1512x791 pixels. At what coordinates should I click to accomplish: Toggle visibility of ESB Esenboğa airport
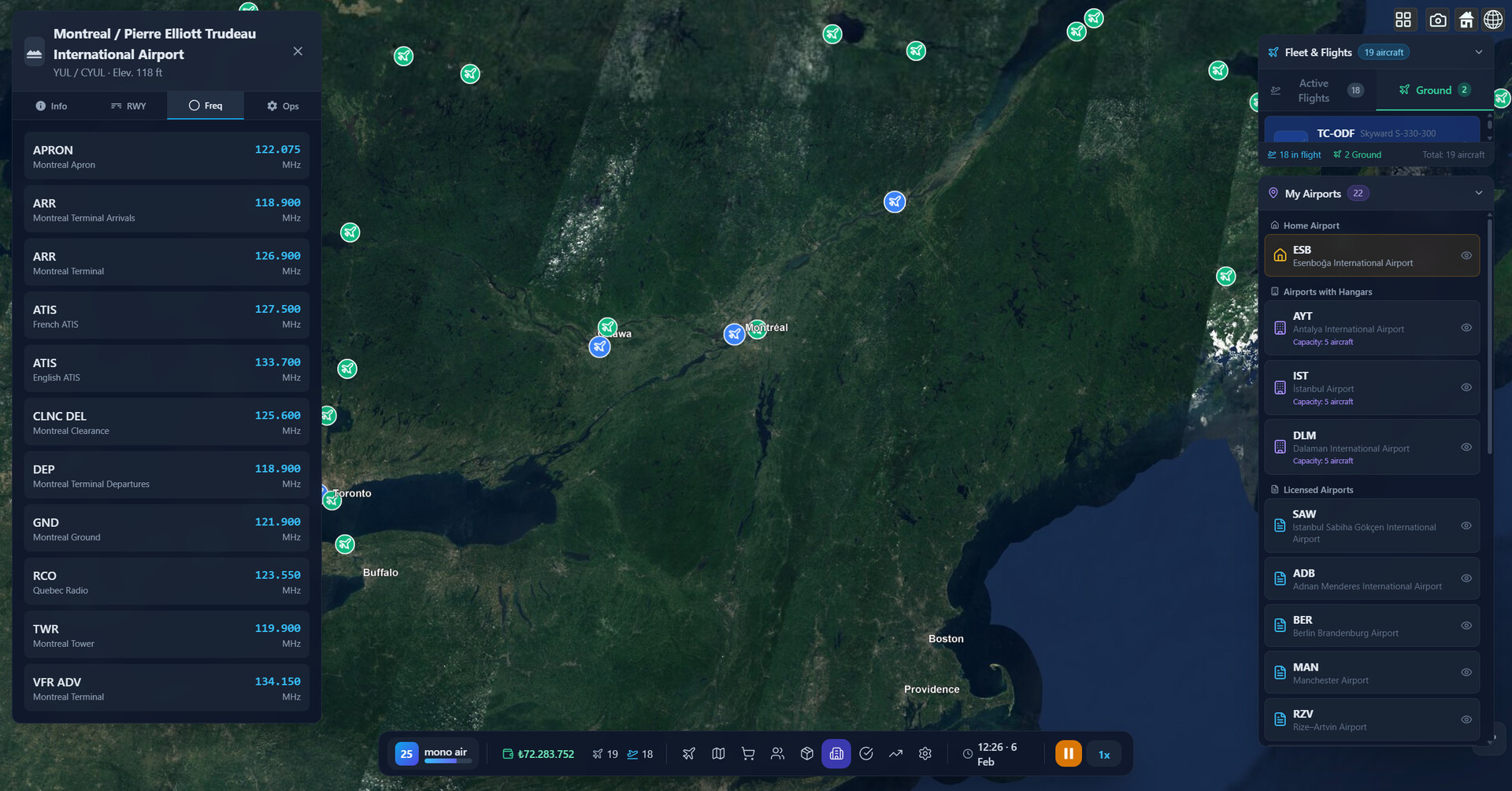pos(1466,255)
